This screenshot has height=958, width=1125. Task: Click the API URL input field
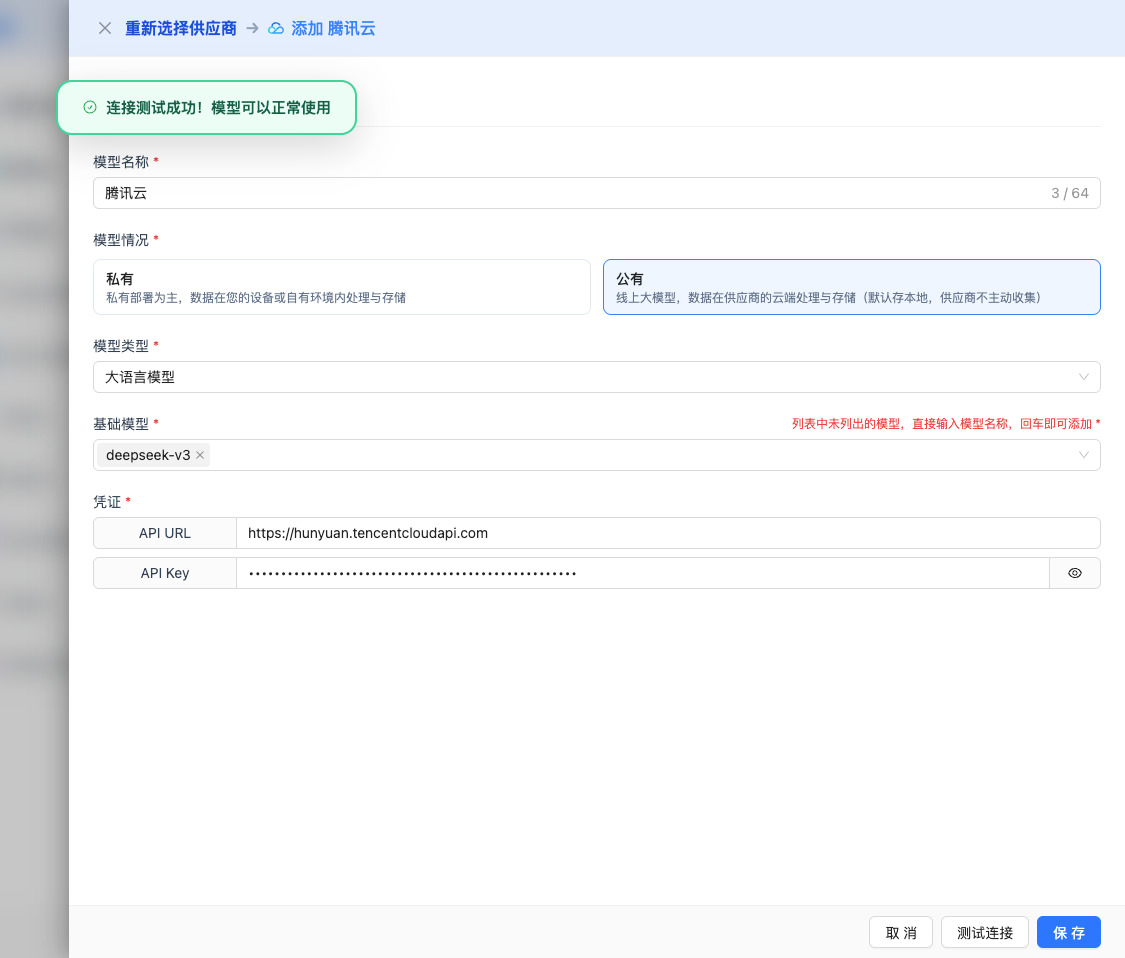click(667, 533)
